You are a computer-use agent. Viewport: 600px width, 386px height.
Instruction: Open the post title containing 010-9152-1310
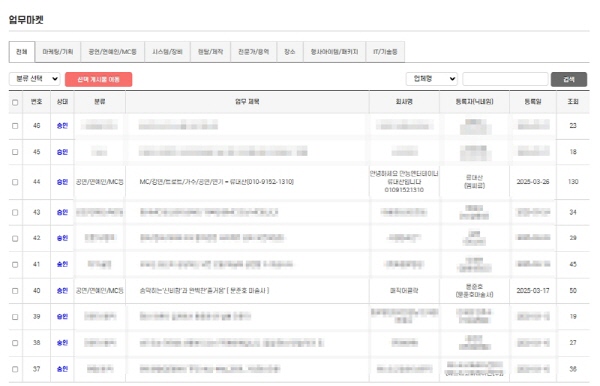tap(217, 182)
